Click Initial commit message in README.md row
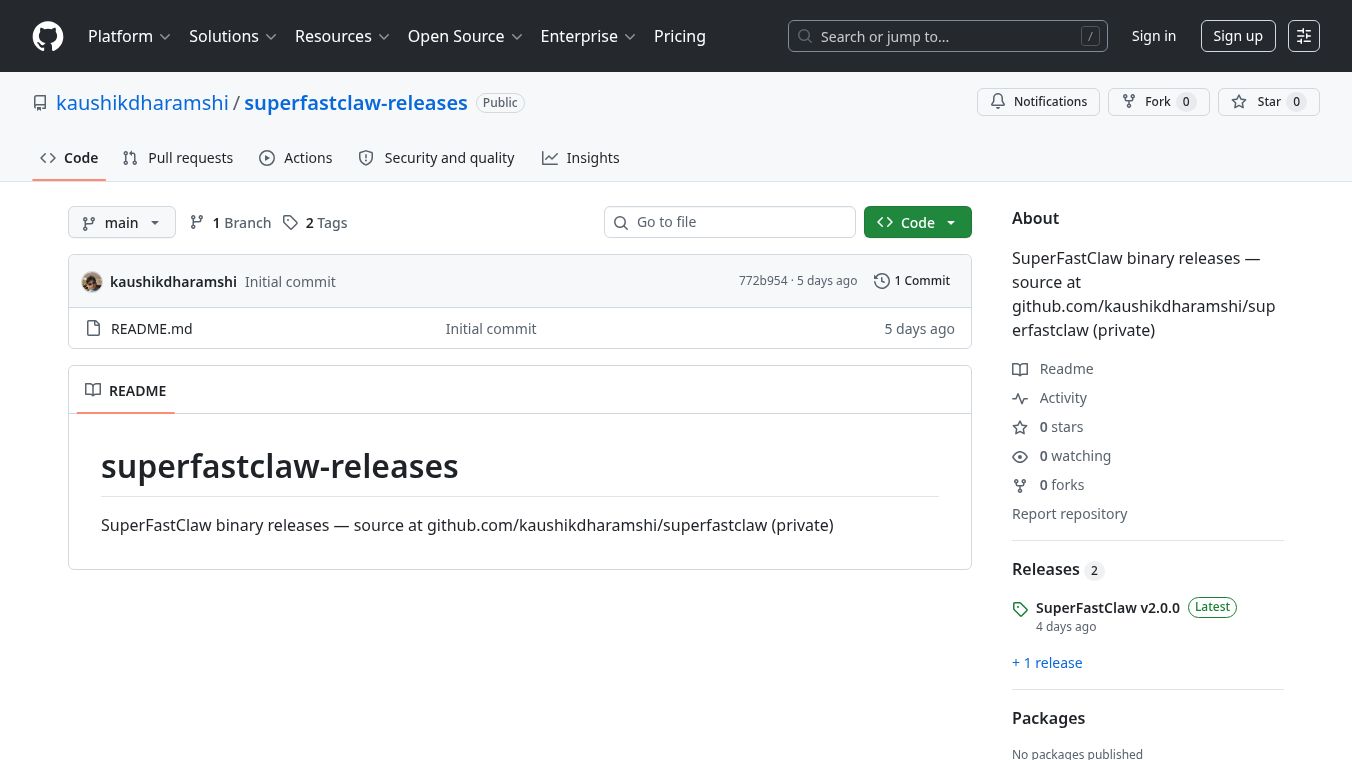 [x=491, y=329]
